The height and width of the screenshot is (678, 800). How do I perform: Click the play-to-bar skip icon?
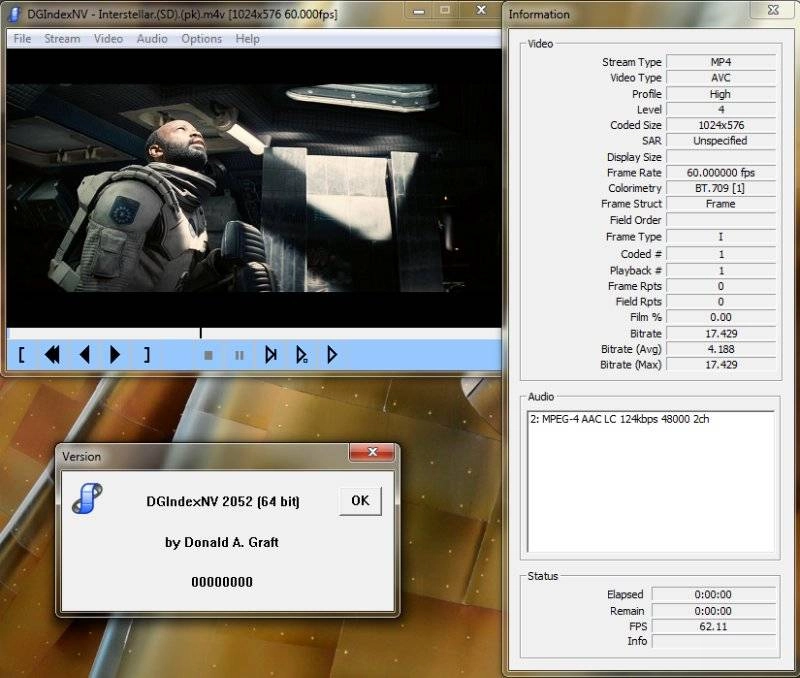coord(271,355)
